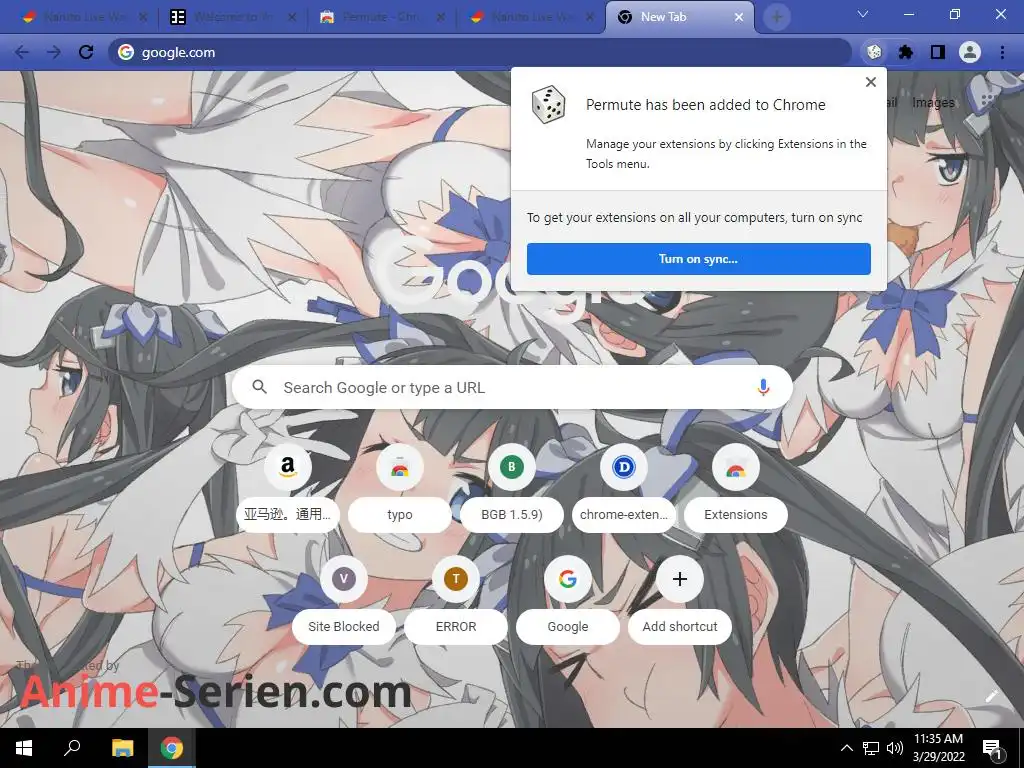Image resolution: width=1024 pixels, height=768 pixels.
Task: Focus the Search Google or type a URL box
Action: (513, 387)
